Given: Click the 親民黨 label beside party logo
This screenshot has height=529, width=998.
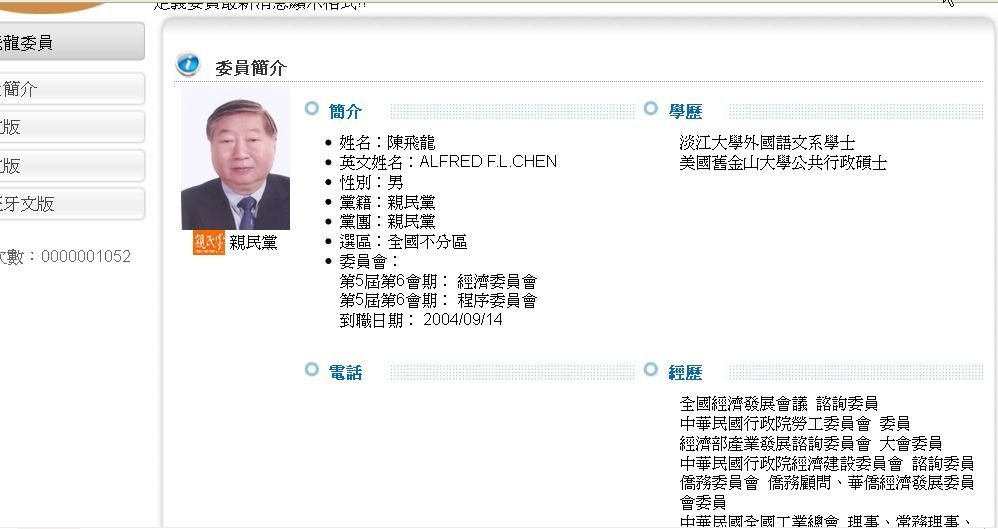Looking at the screenshot, I should pyautogui.click(x=254, y=242).
